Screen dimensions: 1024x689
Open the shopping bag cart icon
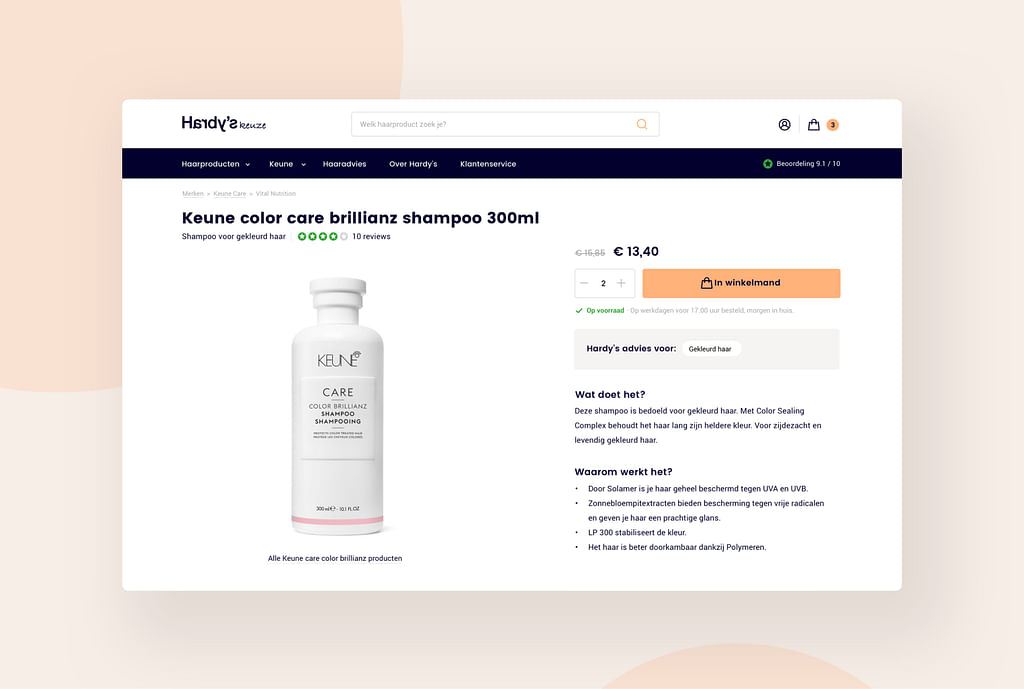[x=814, y=125]
